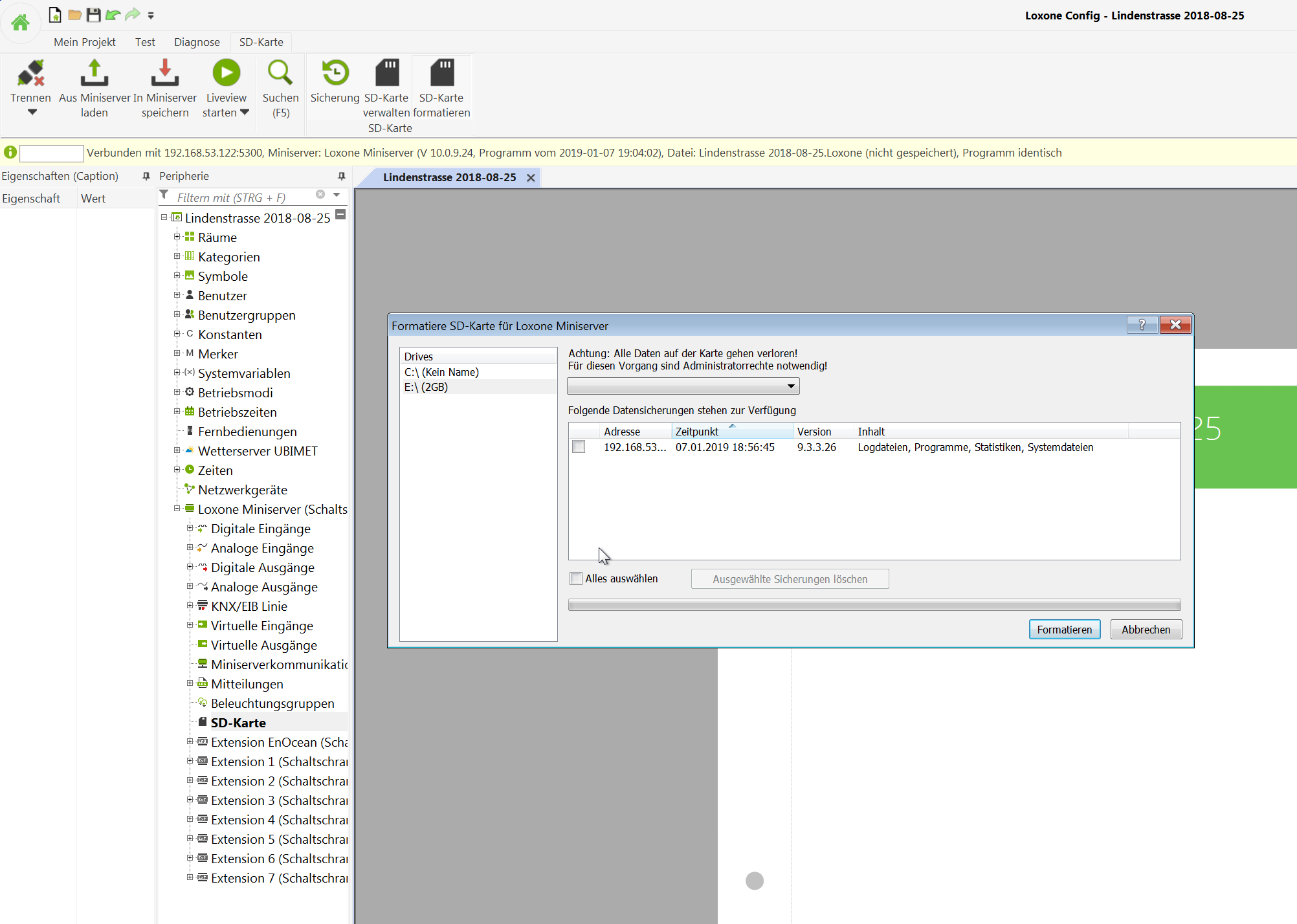Click the empty field in the status bar
1297x924 pixels.
coord(52,153)
